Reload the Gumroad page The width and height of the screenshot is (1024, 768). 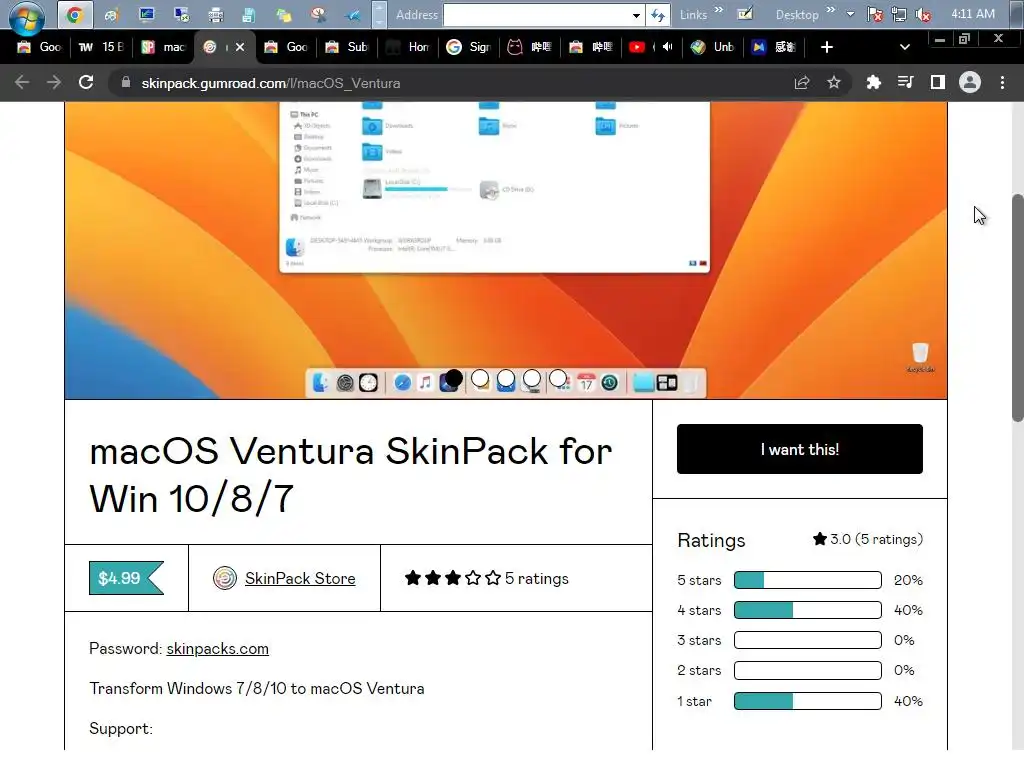[86, 82]
